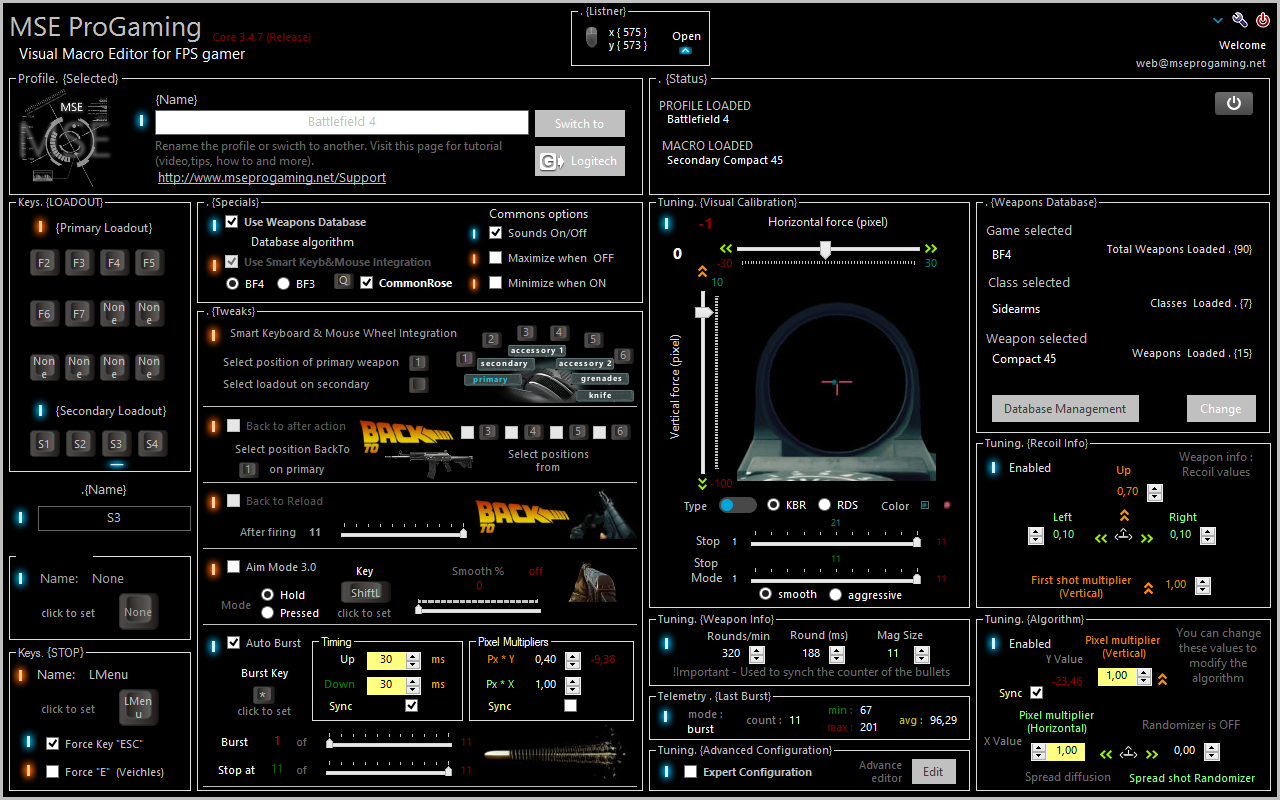
Task: Select the S2 secondary loadout key
Action: click(x=81, y=443)
